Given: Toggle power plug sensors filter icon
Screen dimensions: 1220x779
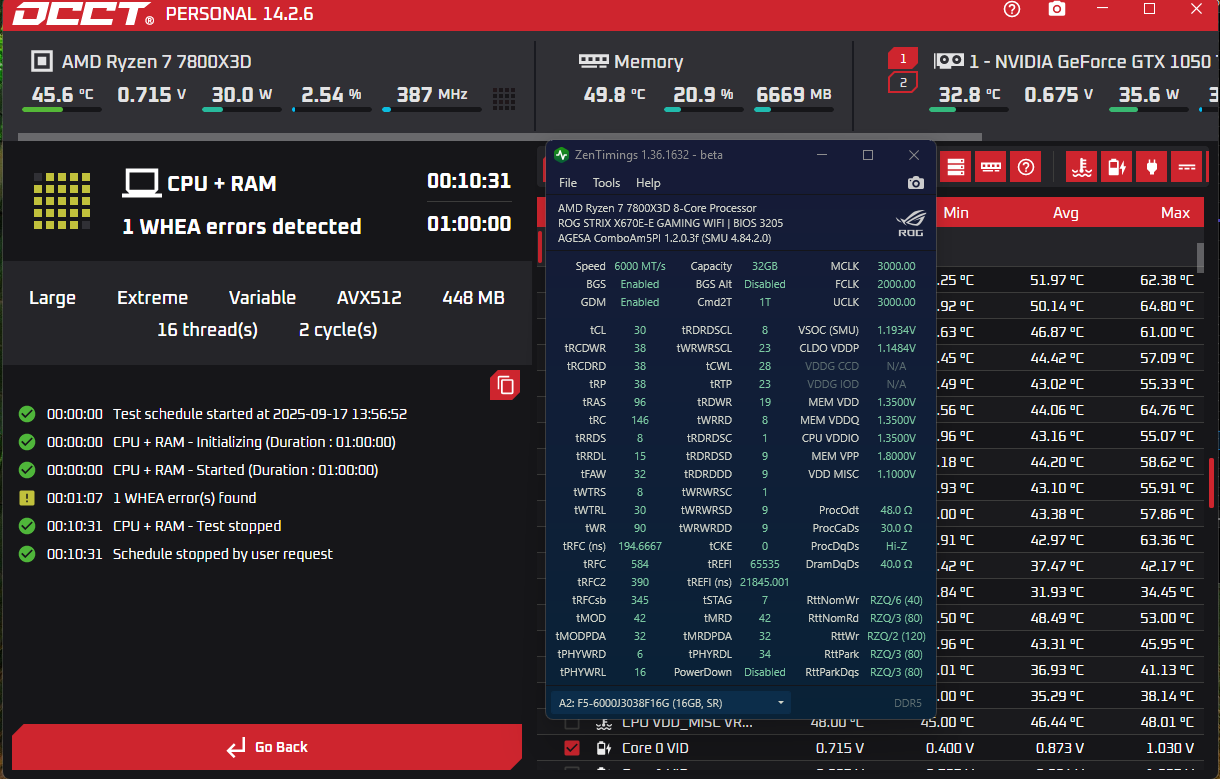Looking at the screenshot, I should coord(1152,167).
